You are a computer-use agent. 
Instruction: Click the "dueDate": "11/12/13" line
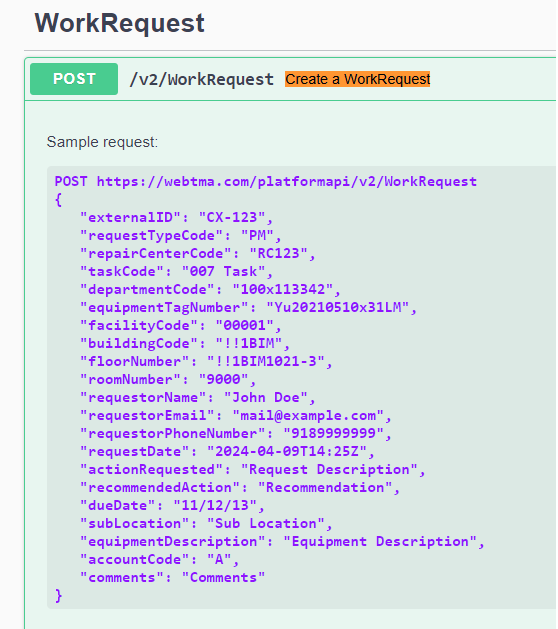[172, 505]
